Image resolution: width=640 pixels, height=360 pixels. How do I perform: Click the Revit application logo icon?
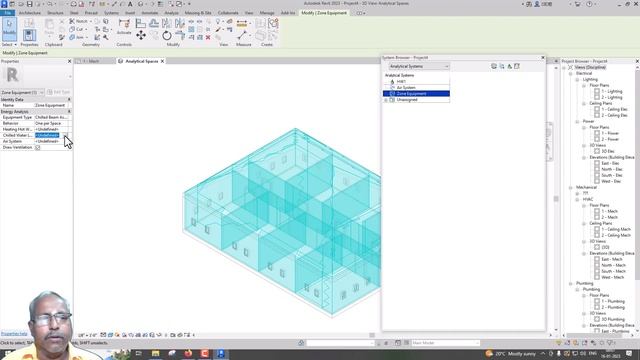(4, 4)
